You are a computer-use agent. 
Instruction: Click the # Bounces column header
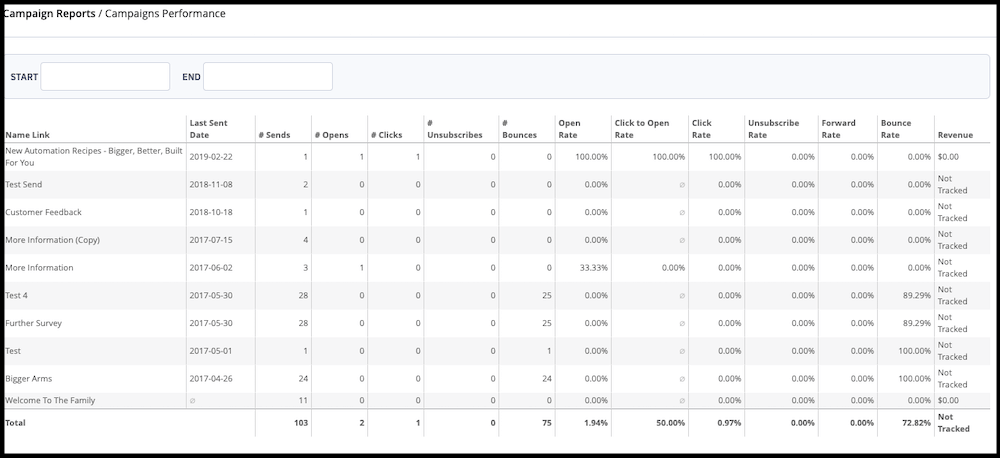519,129
